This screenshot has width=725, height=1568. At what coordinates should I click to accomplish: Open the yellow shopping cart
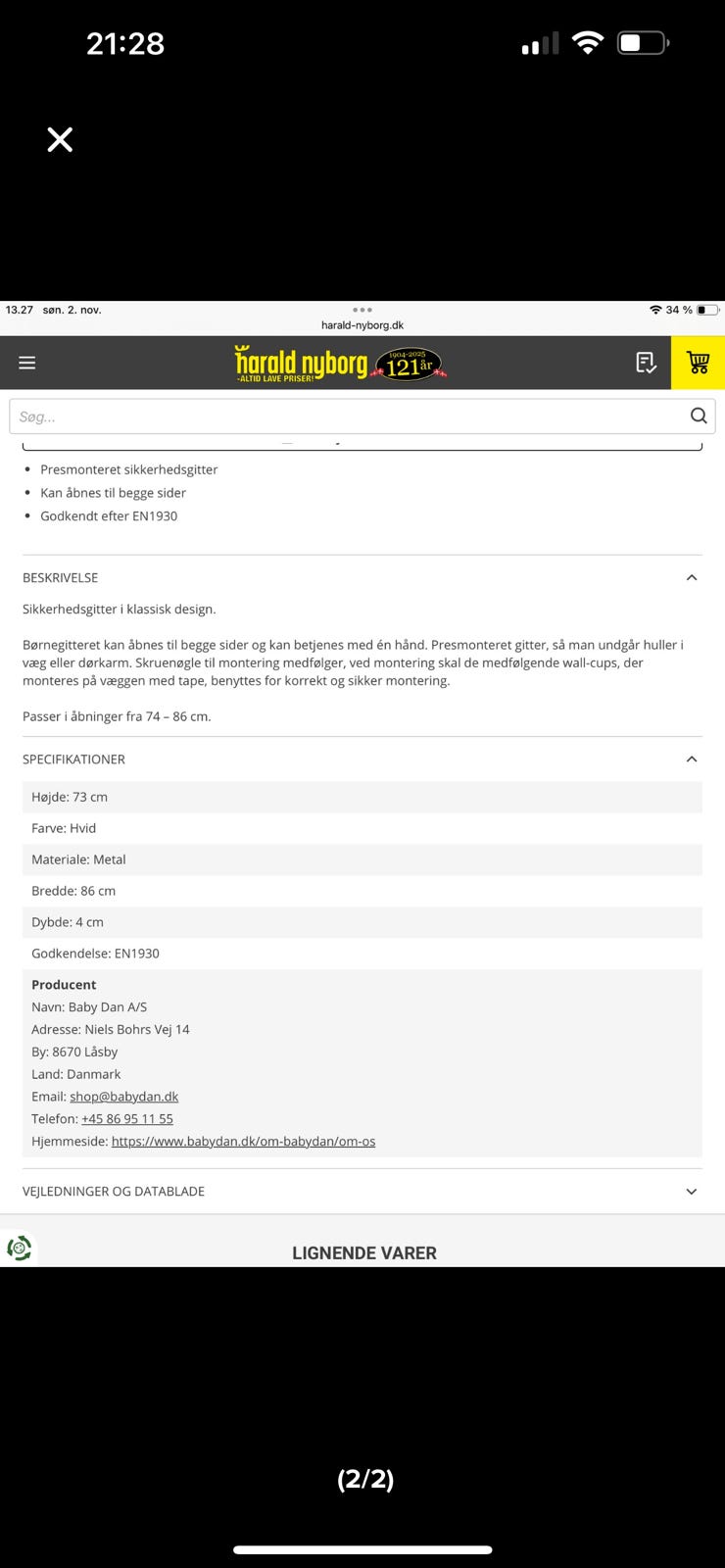[698, 363]
